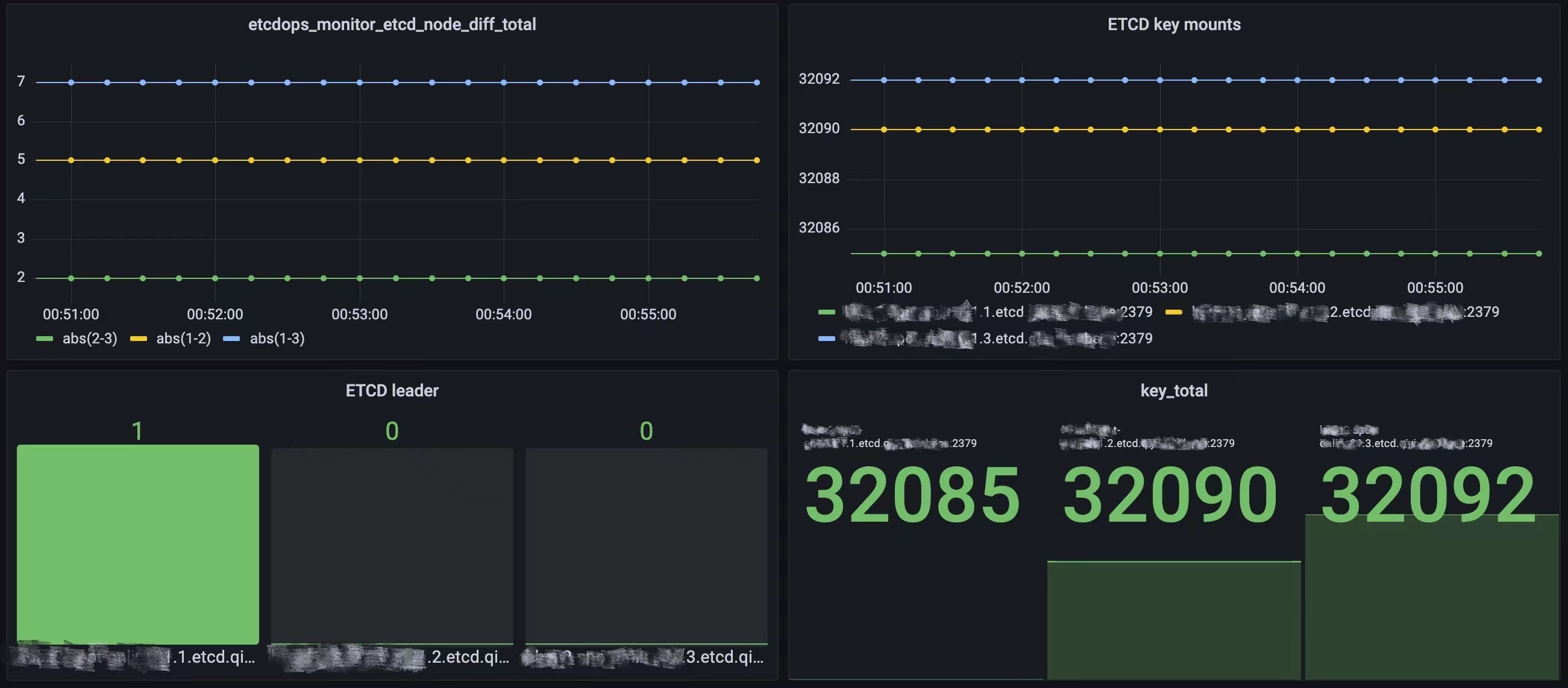
Task: Click green color swatch next to abs(2-3)
Action: pyautogui.click(x=45, y=339)
